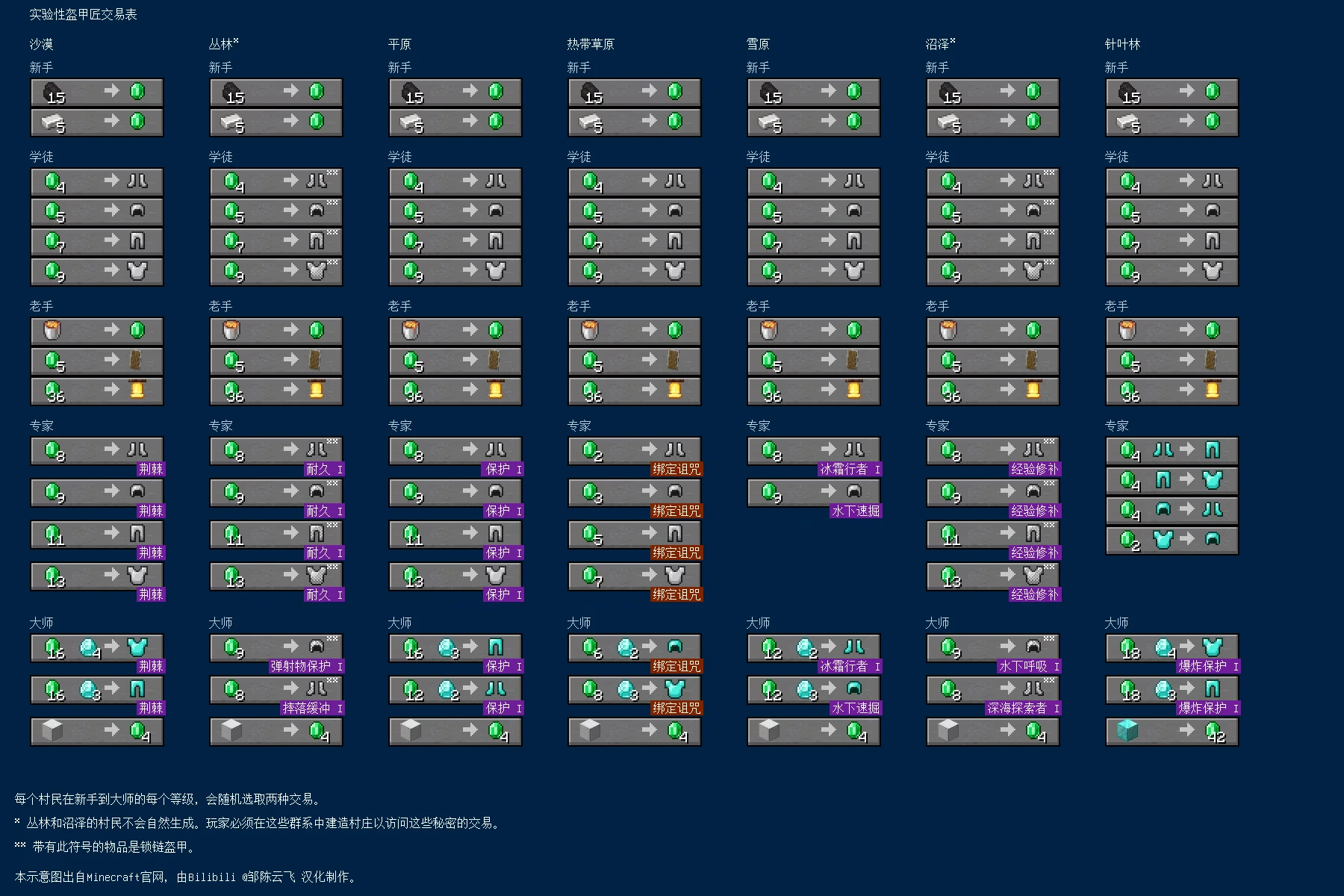The width and height of the screenshot is (1344, 896).
Task: Click the 热带草原 biome heading
Action: [x=591, y=44]
